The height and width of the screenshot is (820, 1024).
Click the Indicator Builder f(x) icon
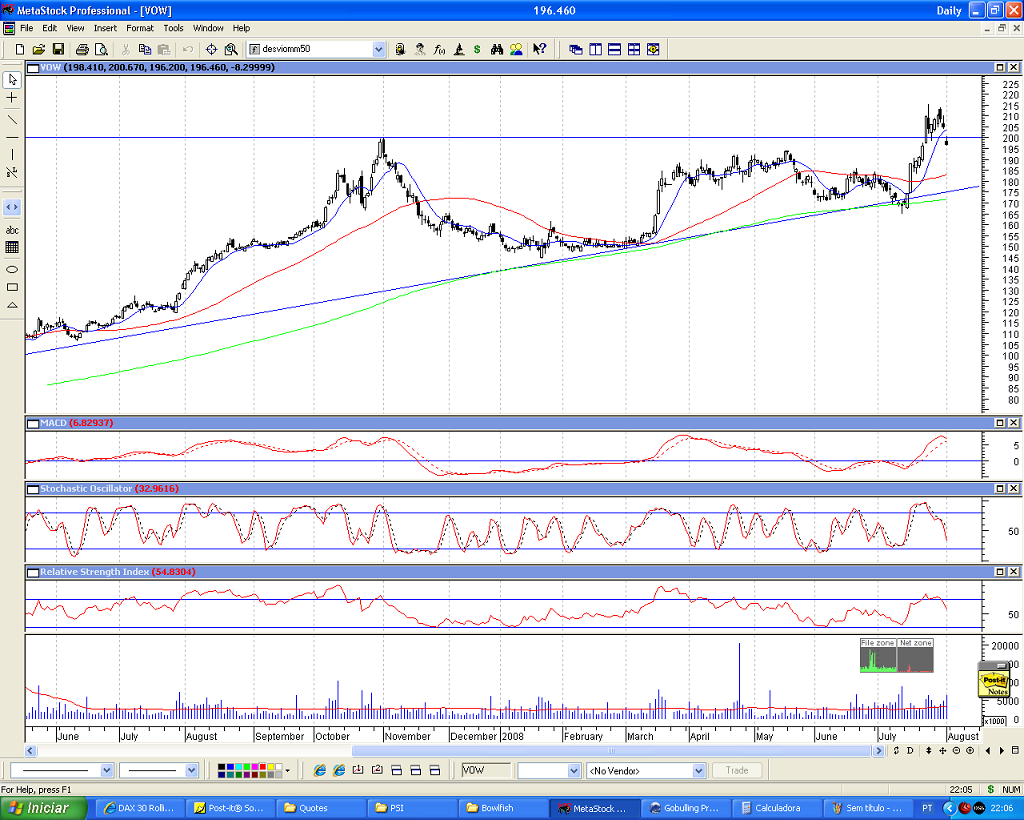[440, 49]
